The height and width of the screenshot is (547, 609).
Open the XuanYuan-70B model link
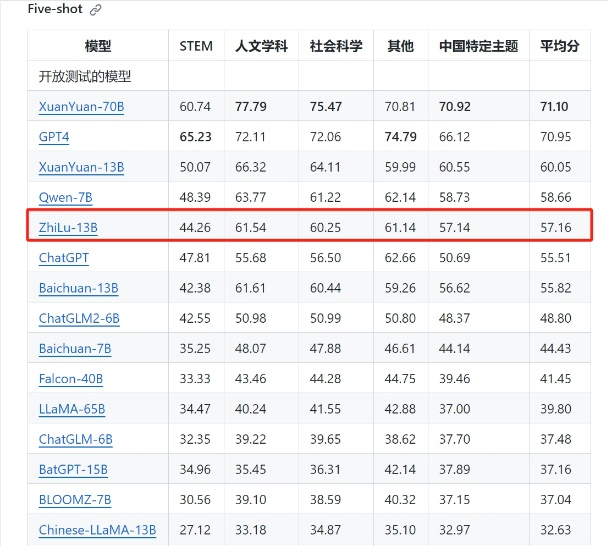pos(82,106)
